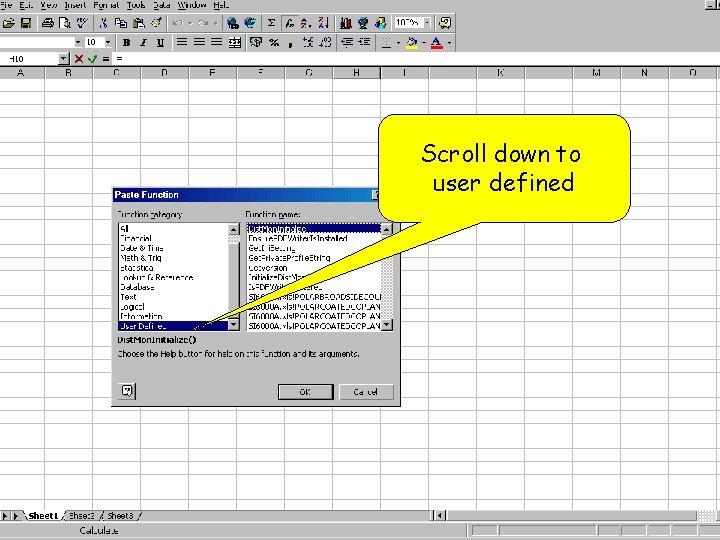Click the Copy icon
The width and height of the screenshot is (720, 540).
point(121,23)
